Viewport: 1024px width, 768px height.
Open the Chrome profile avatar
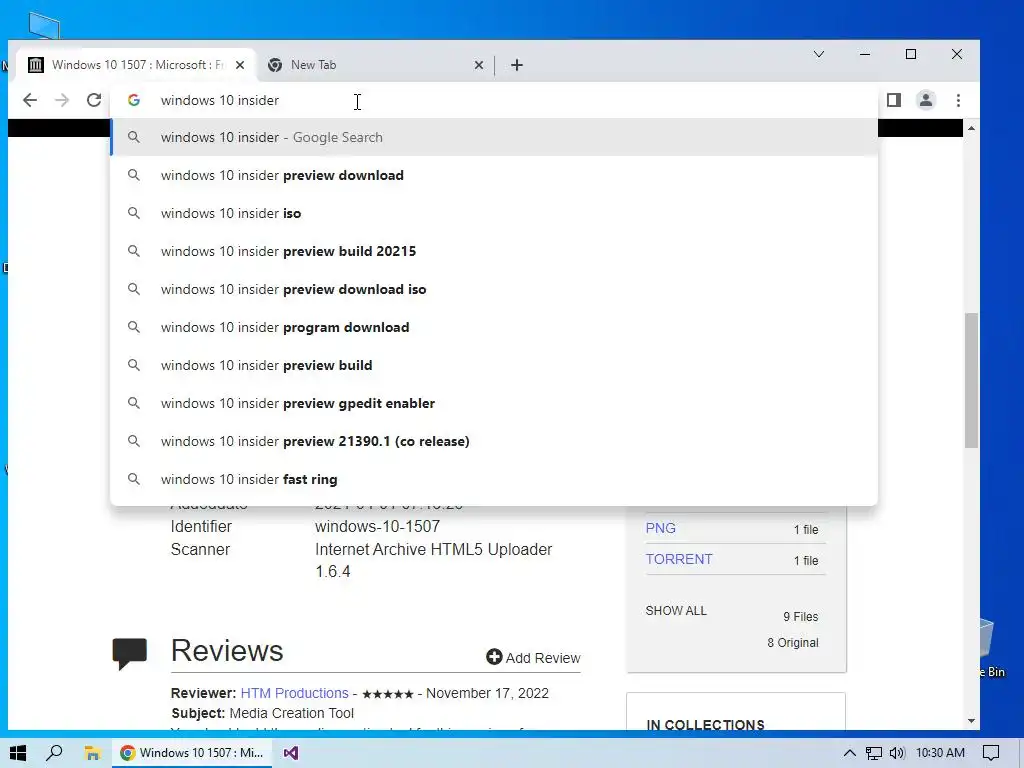click(x=925, y=100)
